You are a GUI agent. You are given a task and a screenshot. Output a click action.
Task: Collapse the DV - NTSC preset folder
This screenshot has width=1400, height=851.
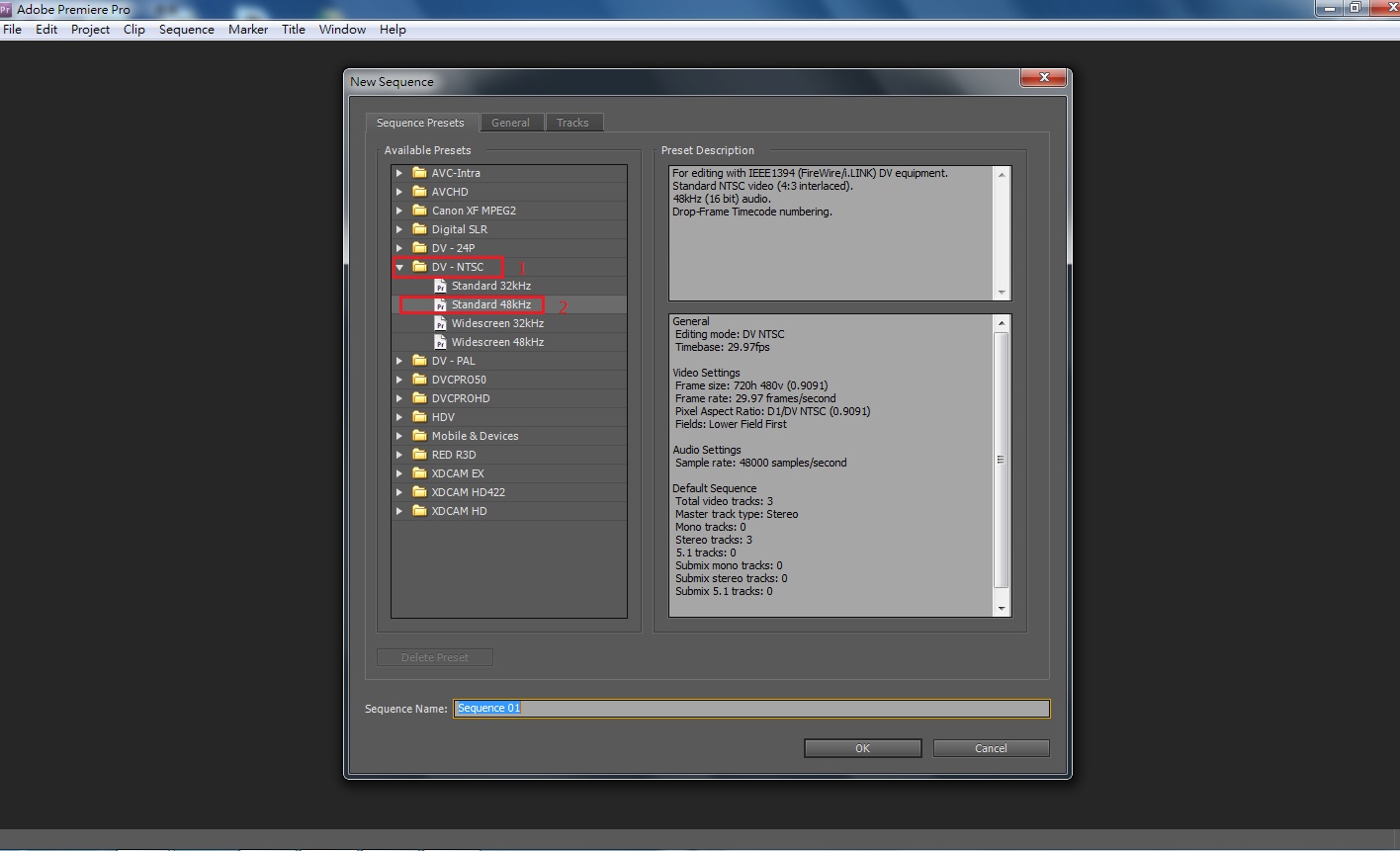click(399, 267)
